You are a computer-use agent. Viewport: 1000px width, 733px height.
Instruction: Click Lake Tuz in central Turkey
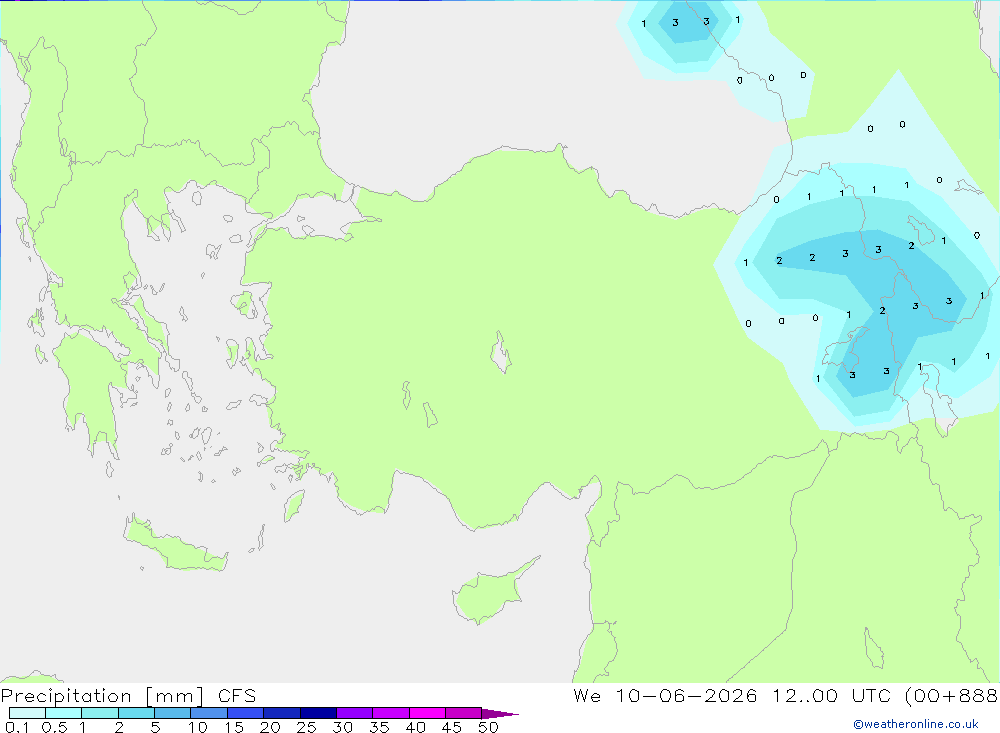pos(501,352)
